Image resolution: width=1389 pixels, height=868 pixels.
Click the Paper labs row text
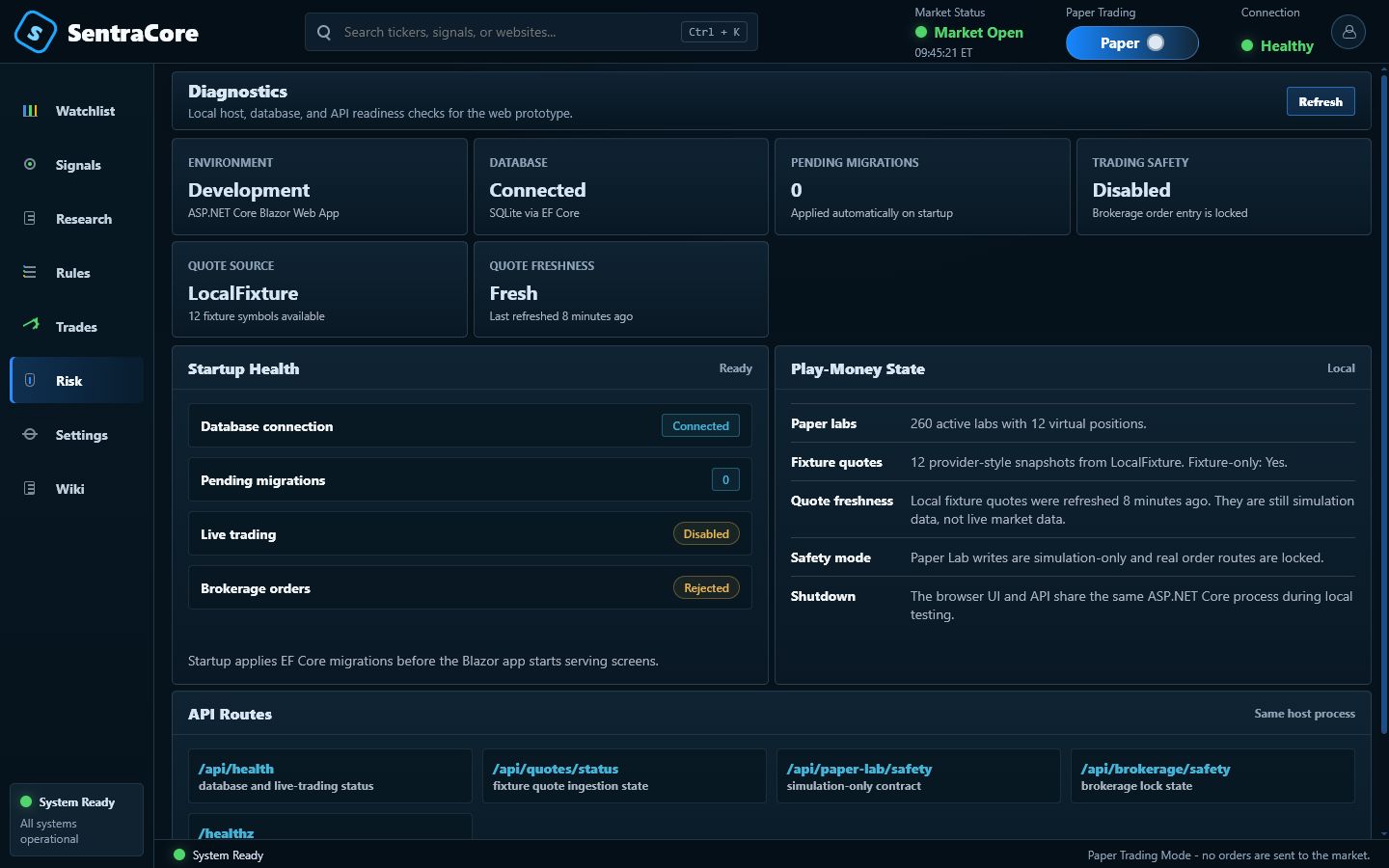[1028, 423]
